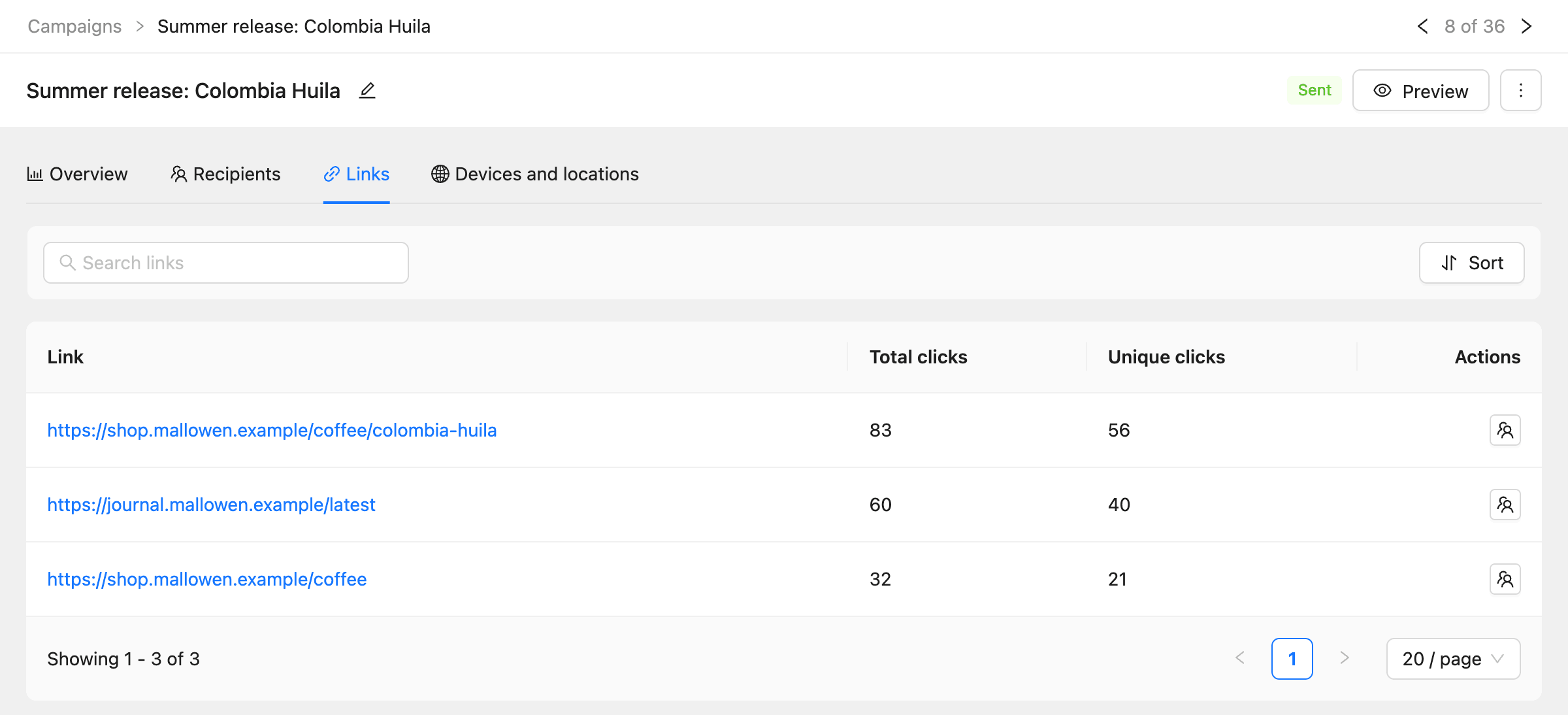Click unique clicks value 40
Screen dimensions: 1568x715
(x=1119, y=505)
